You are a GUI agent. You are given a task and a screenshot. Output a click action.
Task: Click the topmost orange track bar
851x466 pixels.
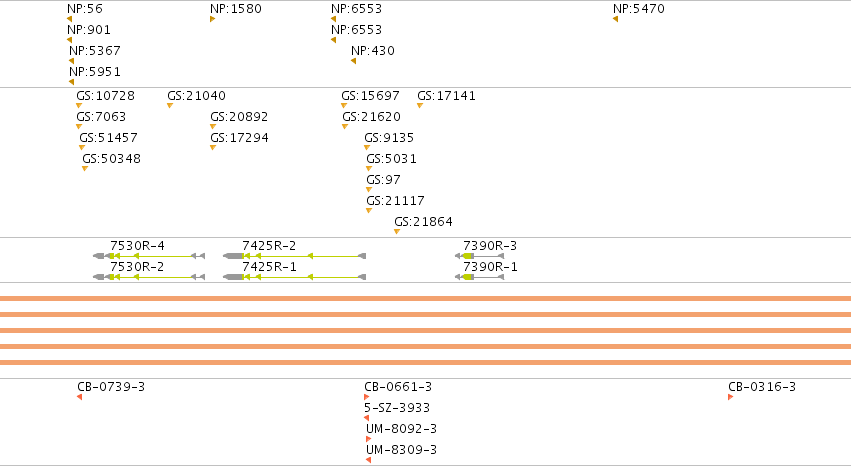426,298
